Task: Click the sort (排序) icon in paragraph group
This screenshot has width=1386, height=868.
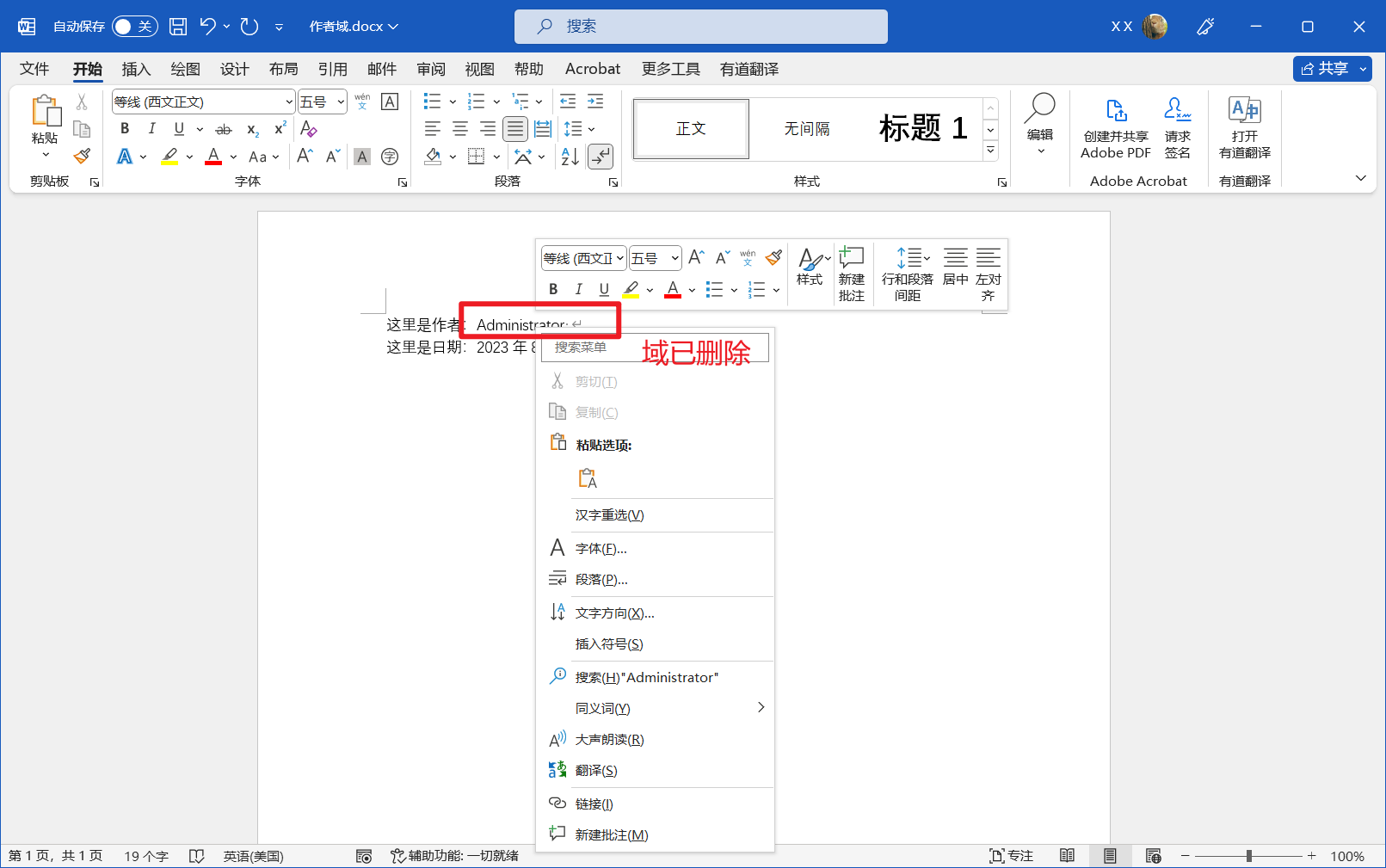Action: coord(569,157)
